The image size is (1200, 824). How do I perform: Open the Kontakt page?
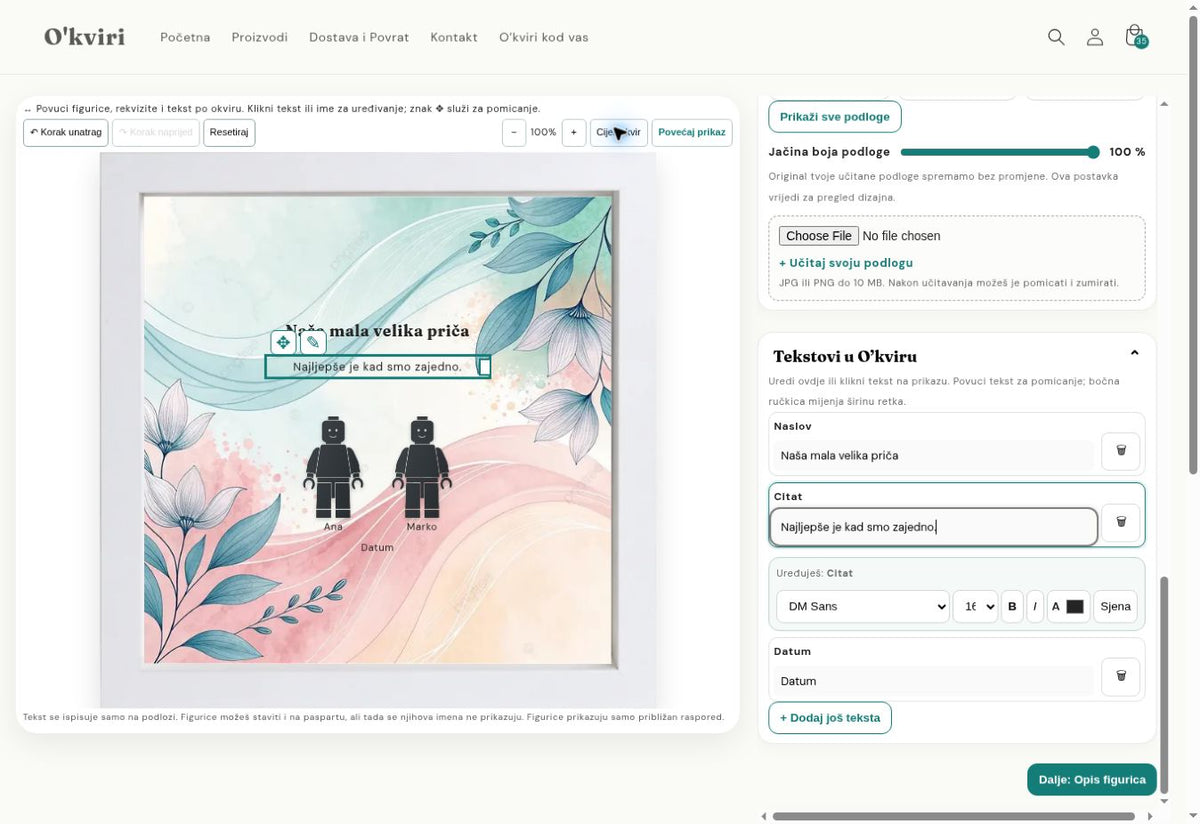454,37
